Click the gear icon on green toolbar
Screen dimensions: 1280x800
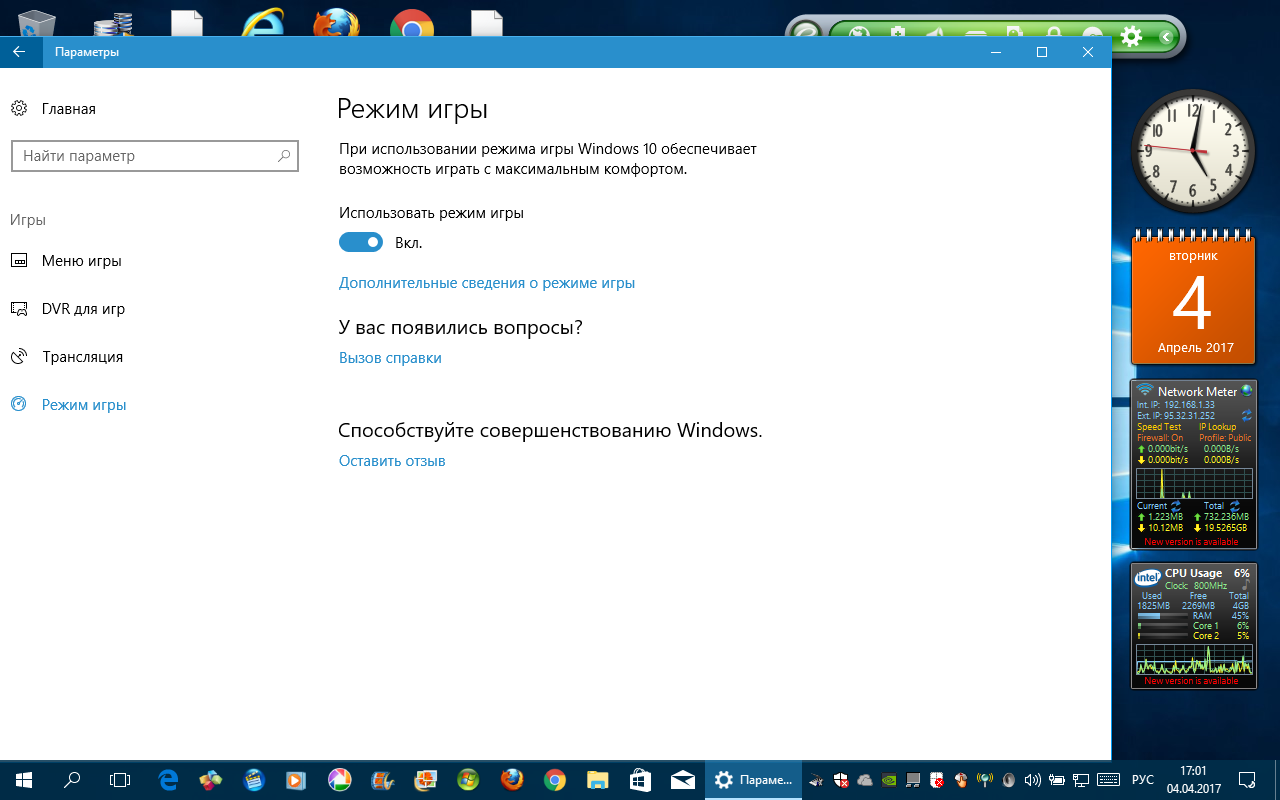point(1131,37)
